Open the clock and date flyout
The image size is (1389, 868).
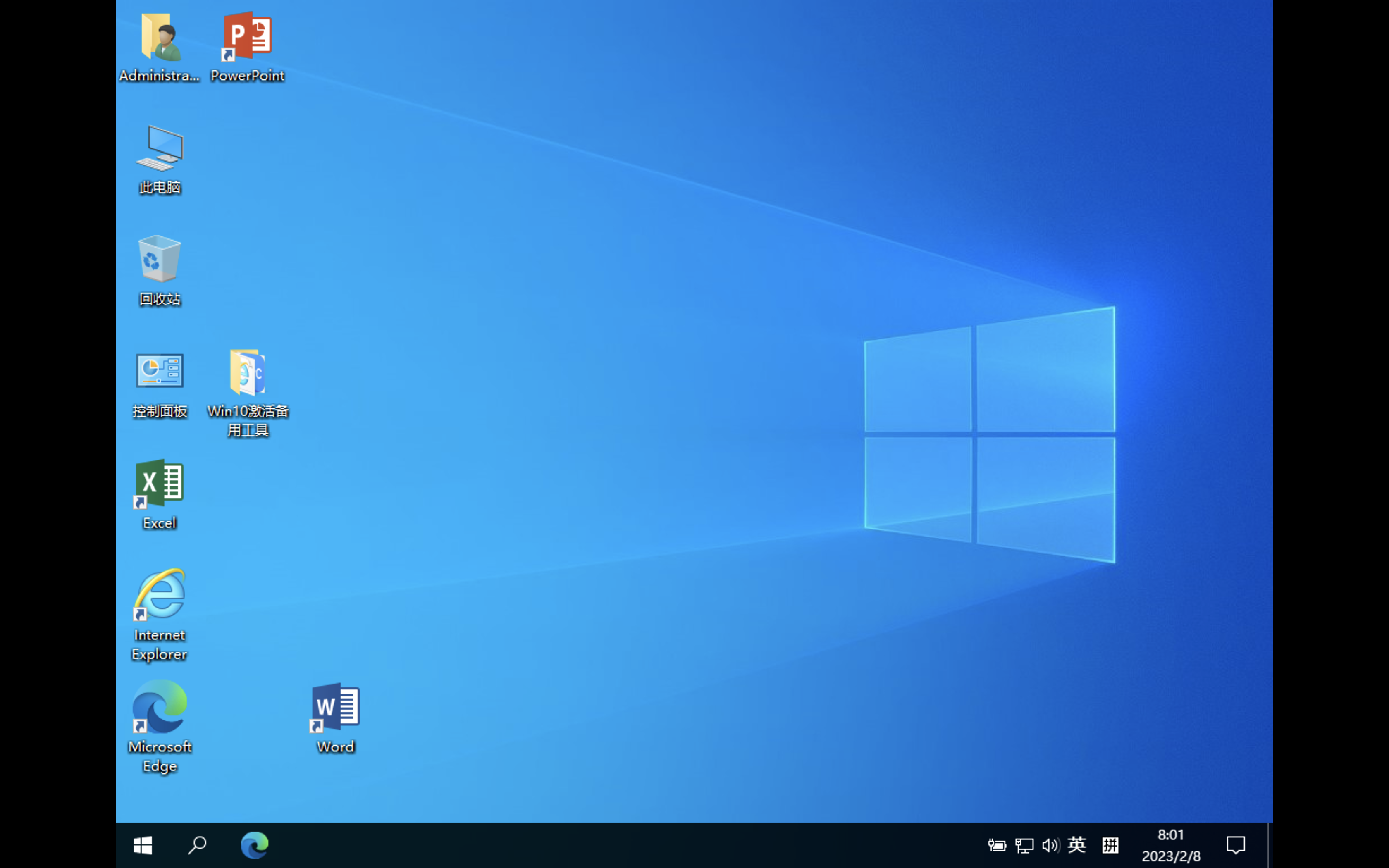point(1171,845)
